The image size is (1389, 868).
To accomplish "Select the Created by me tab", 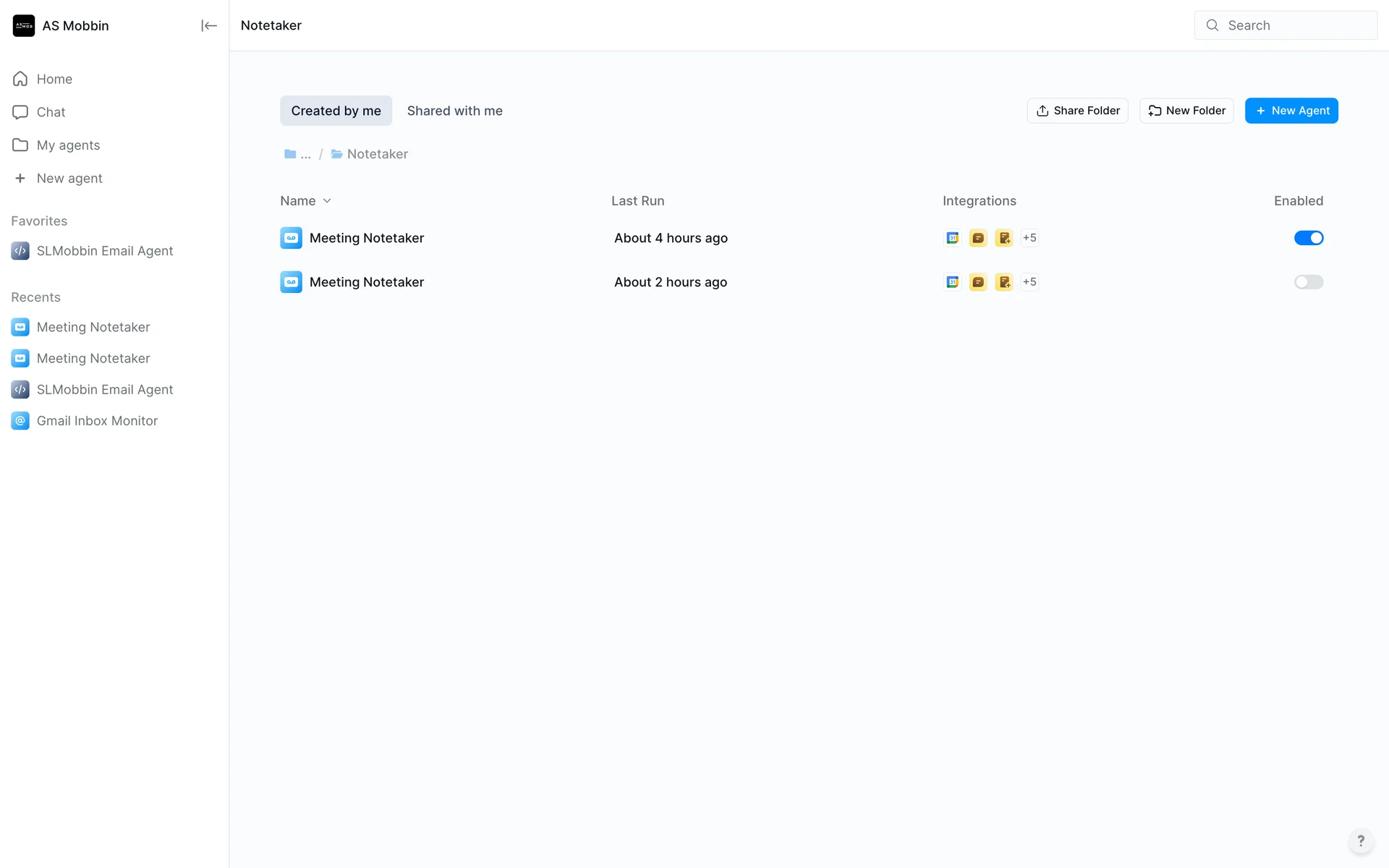I will (x=336, y=111).
